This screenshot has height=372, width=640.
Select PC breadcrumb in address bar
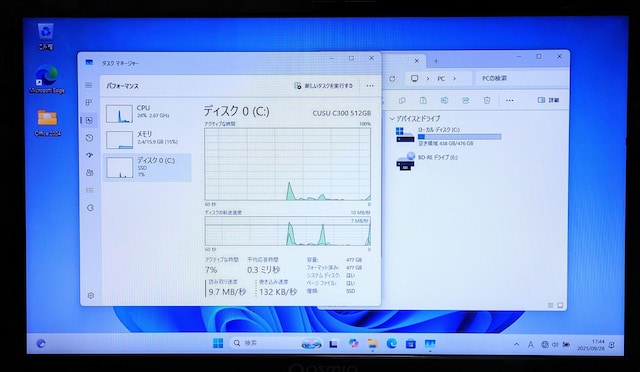[441, 78]
